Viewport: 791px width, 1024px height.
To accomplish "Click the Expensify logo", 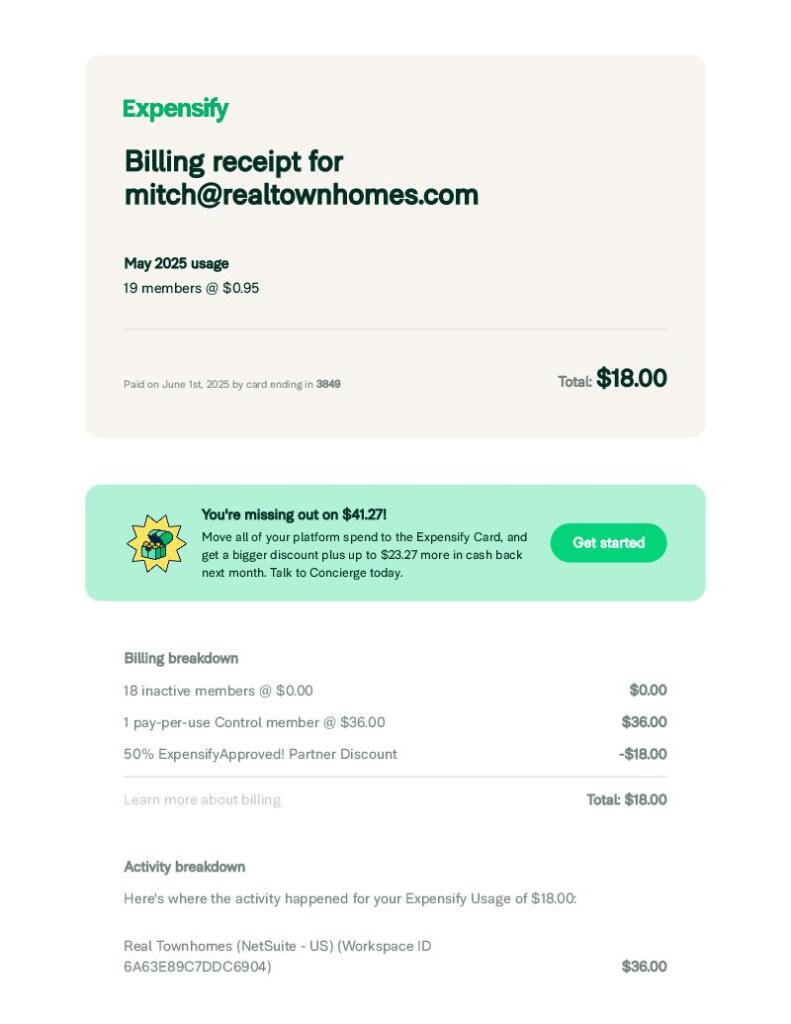I will 175,109.
